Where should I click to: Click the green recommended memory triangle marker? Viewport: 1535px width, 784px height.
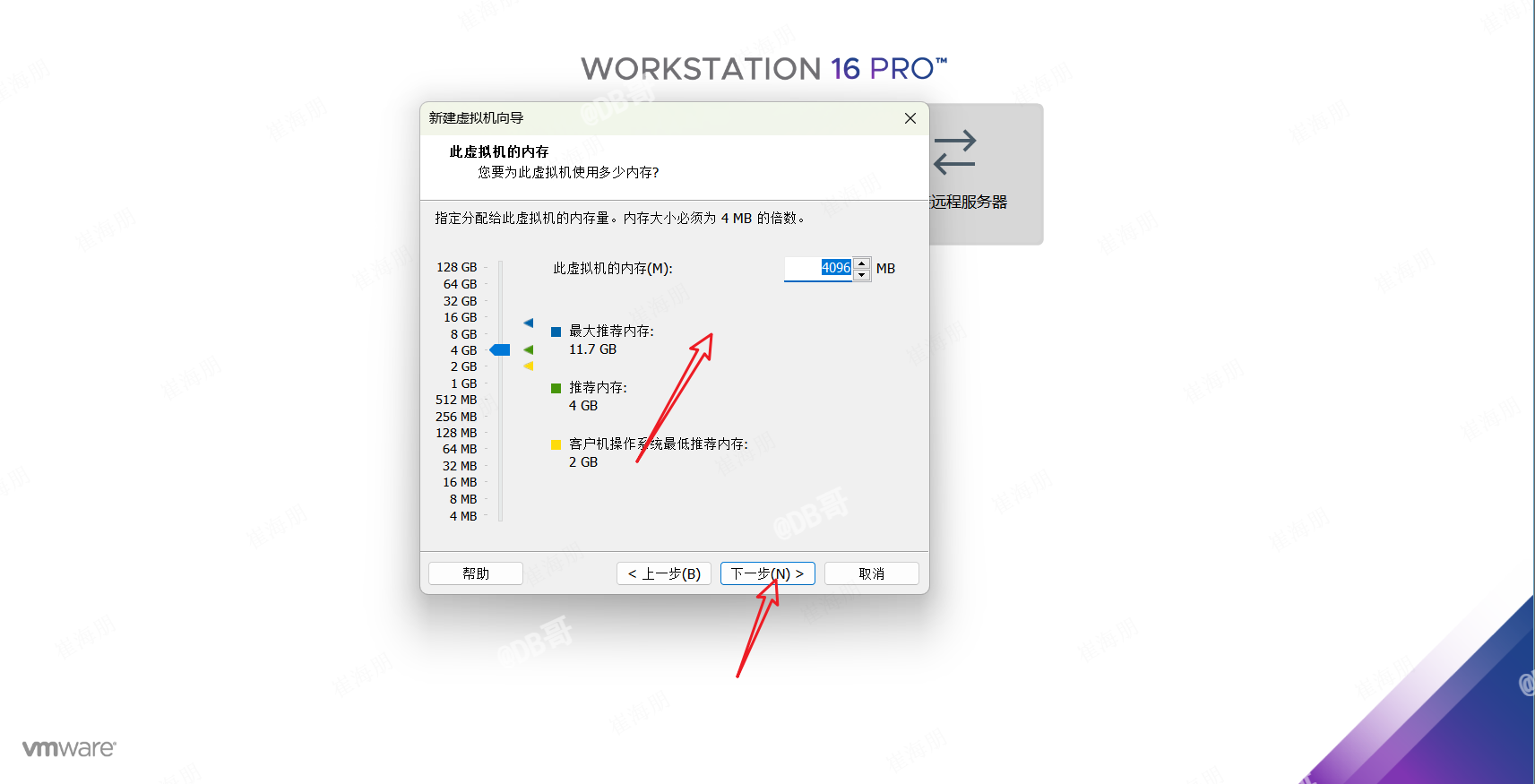click(529, 349)
